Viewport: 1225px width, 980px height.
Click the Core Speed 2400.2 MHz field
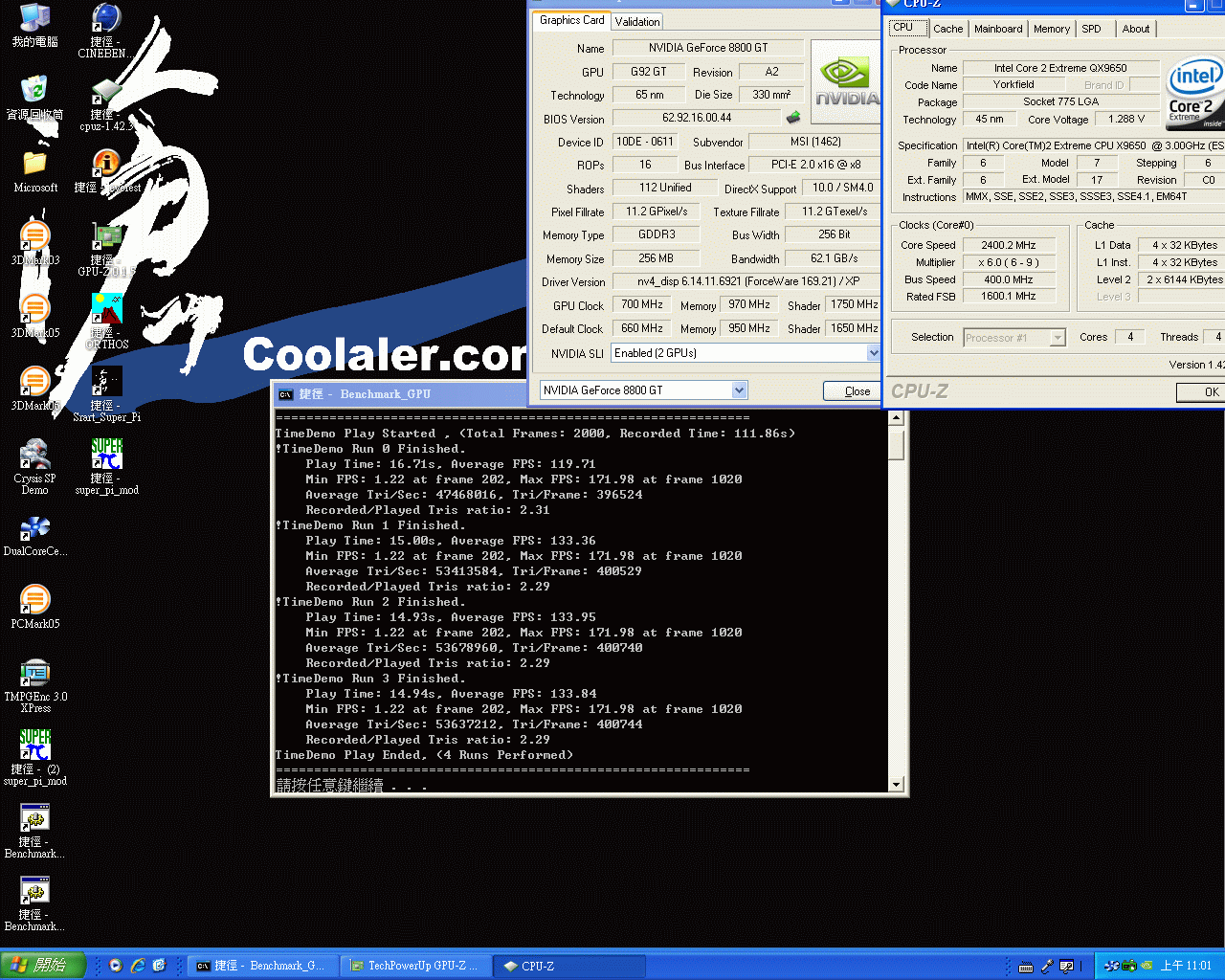[1008, 245]
